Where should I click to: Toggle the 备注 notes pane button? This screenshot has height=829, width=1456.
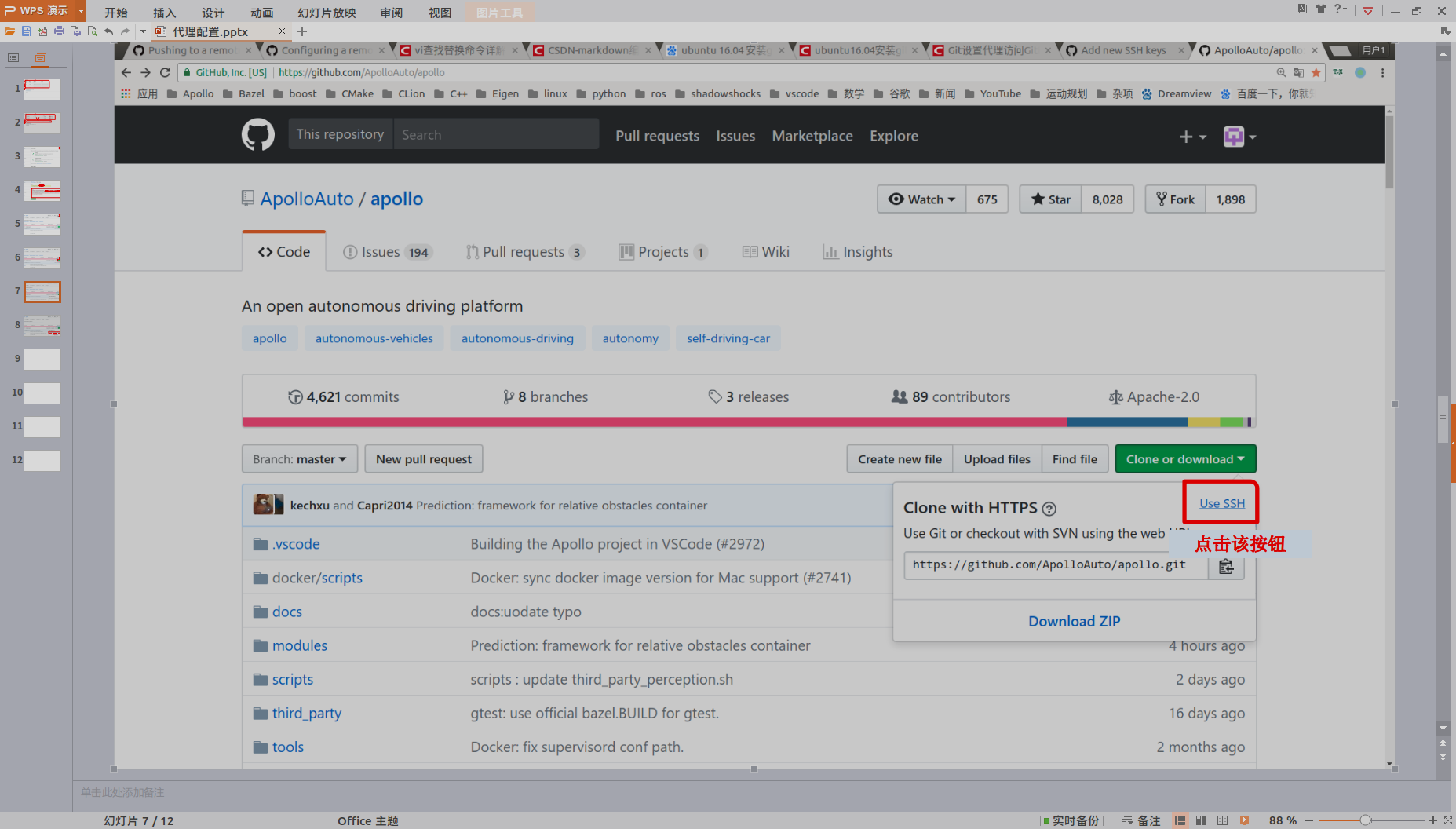(x=1141, y=820)
